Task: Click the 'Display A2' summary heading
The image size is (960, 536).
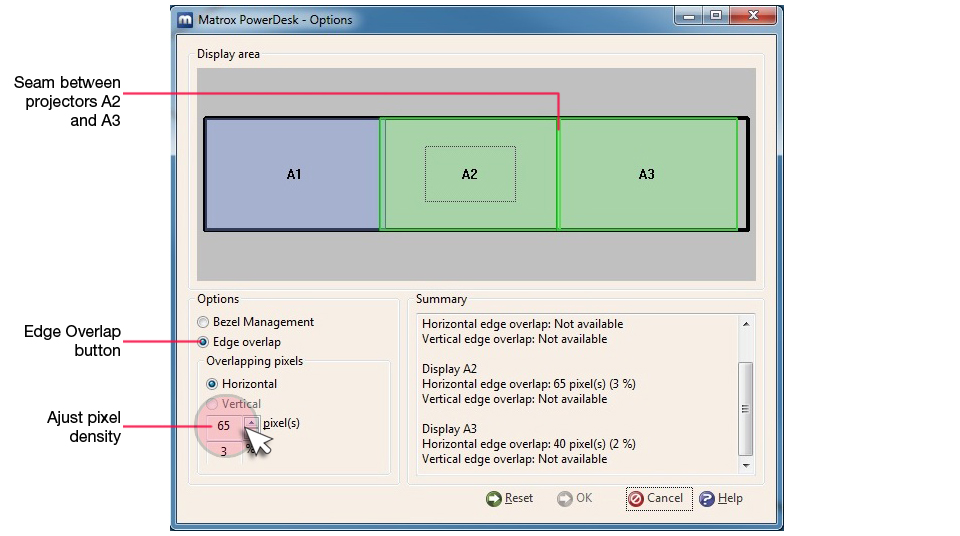Action: point(449,369)
